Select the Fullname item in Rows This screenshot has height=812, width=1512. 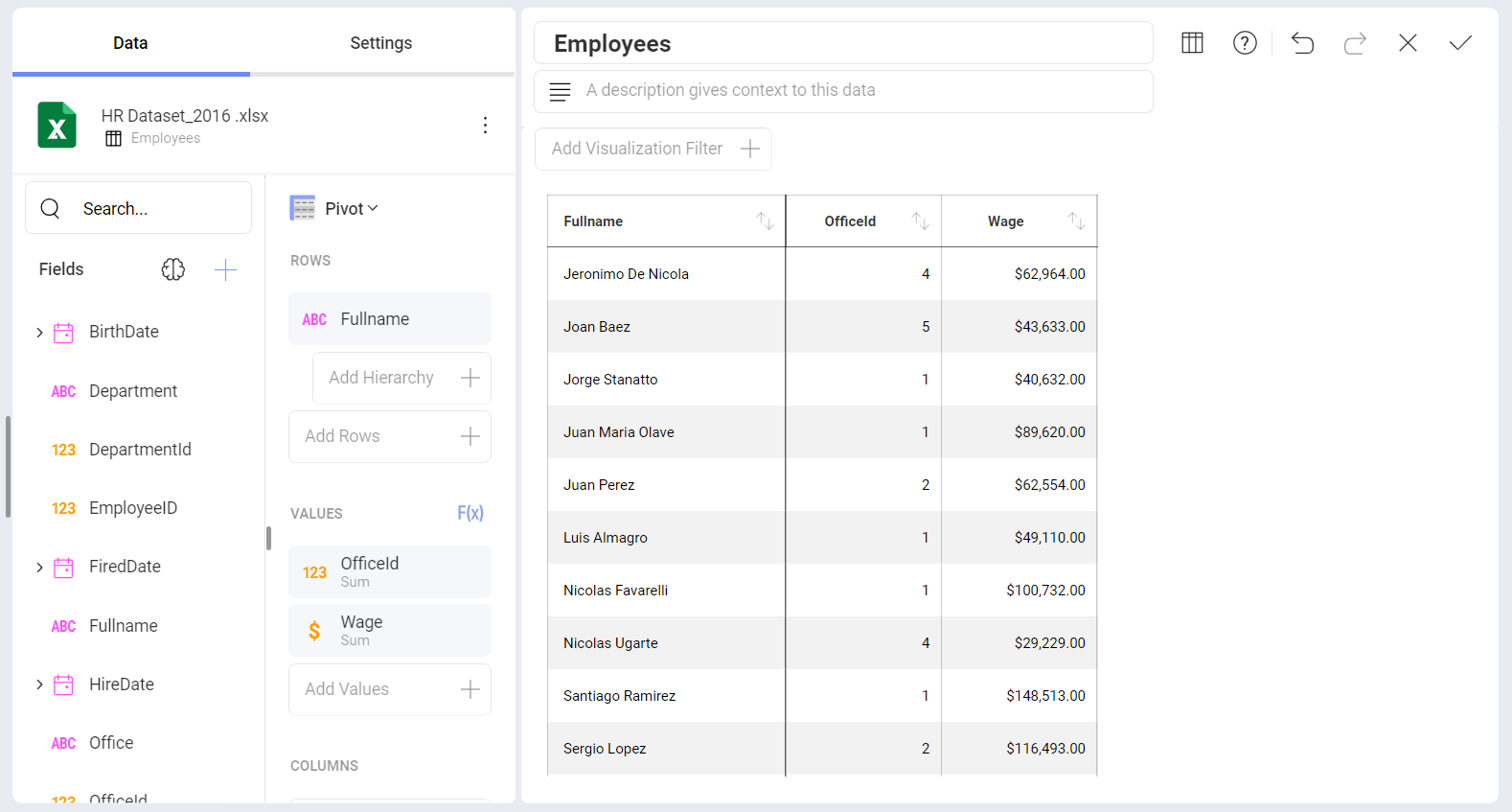390,319
